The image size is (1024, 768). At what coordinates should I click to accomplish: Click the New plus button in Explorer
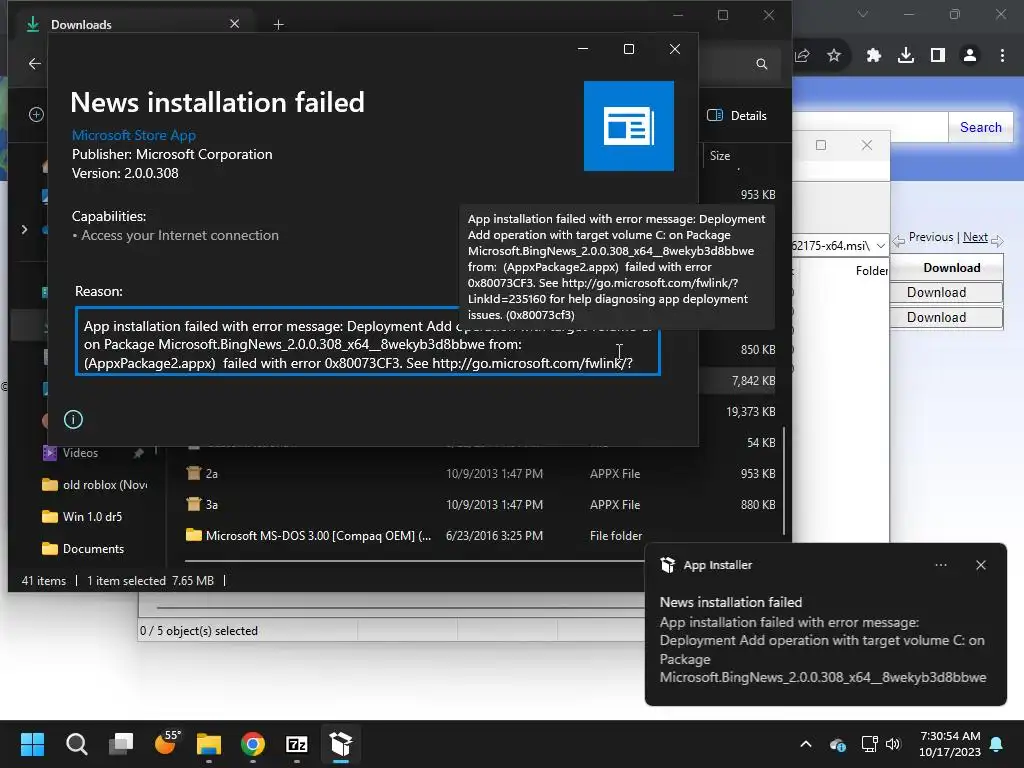(37, 115)
